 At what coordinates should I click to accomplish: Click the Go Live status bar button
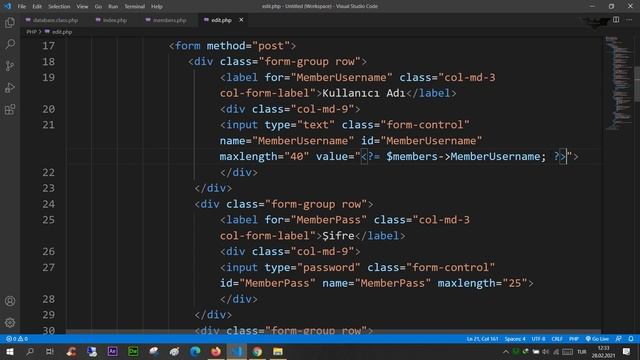tap(597, 339)
